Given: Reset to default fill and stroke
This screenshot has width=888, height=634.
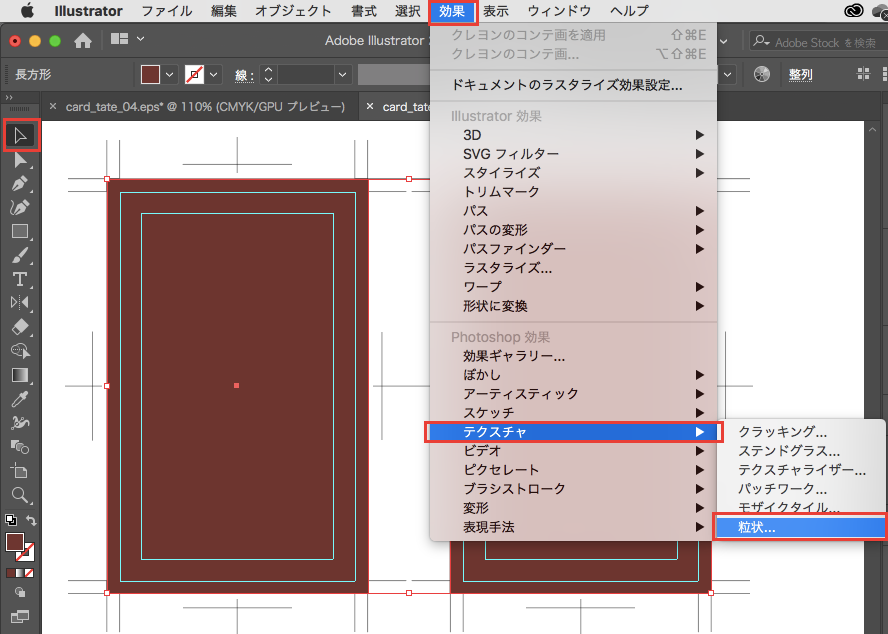Looking at the screenshot, I should (x=10, y=520).
